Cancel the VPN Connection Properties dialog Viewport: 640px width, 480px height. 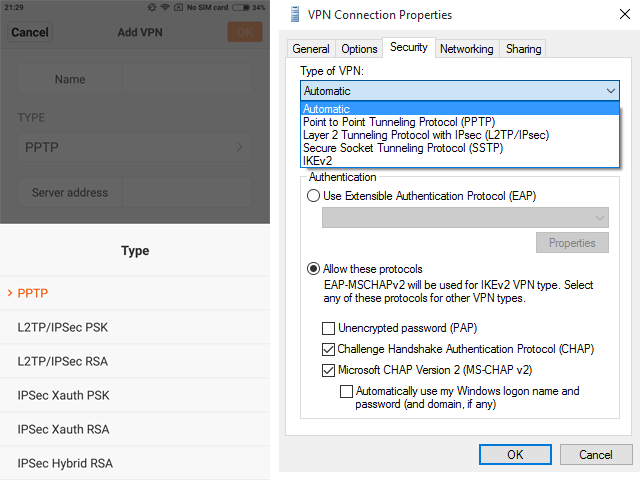click(x=596, y=455)
